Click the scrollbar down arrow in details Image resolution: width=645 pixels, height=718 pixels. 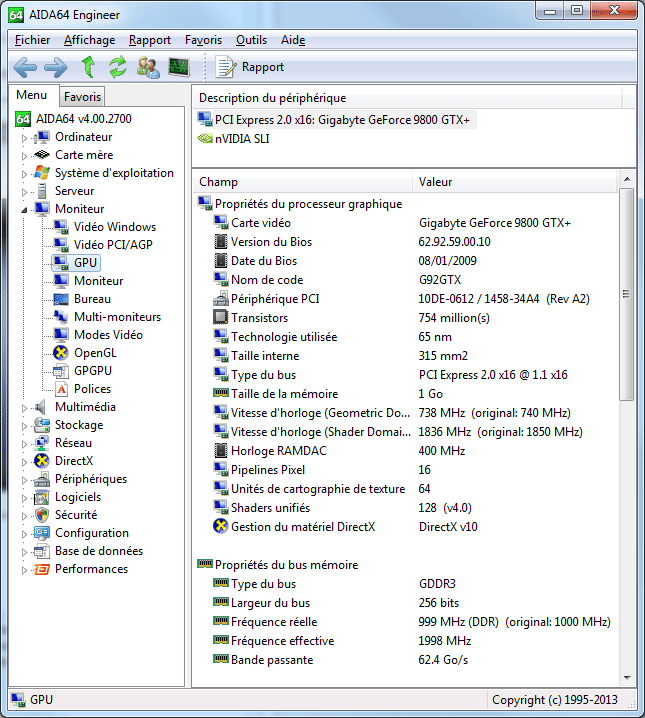point(627,678)
